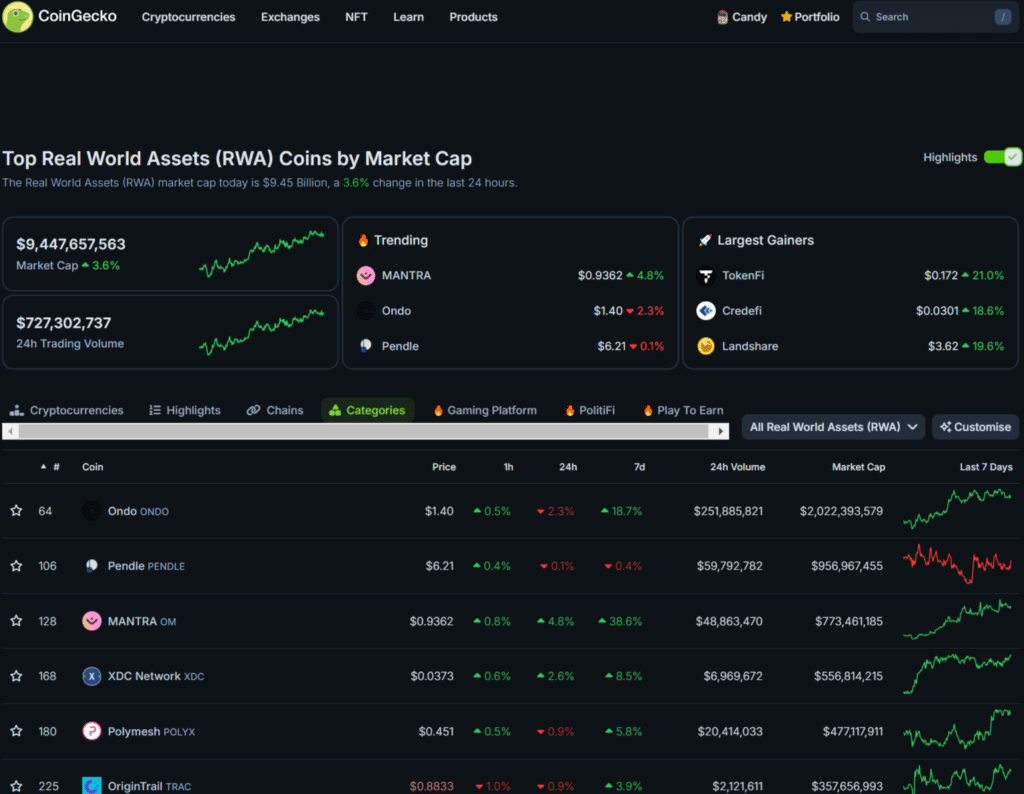Open the Polymesh POLYX coin page
Screen dimensions: 1024x794
(x=151, y=731)
